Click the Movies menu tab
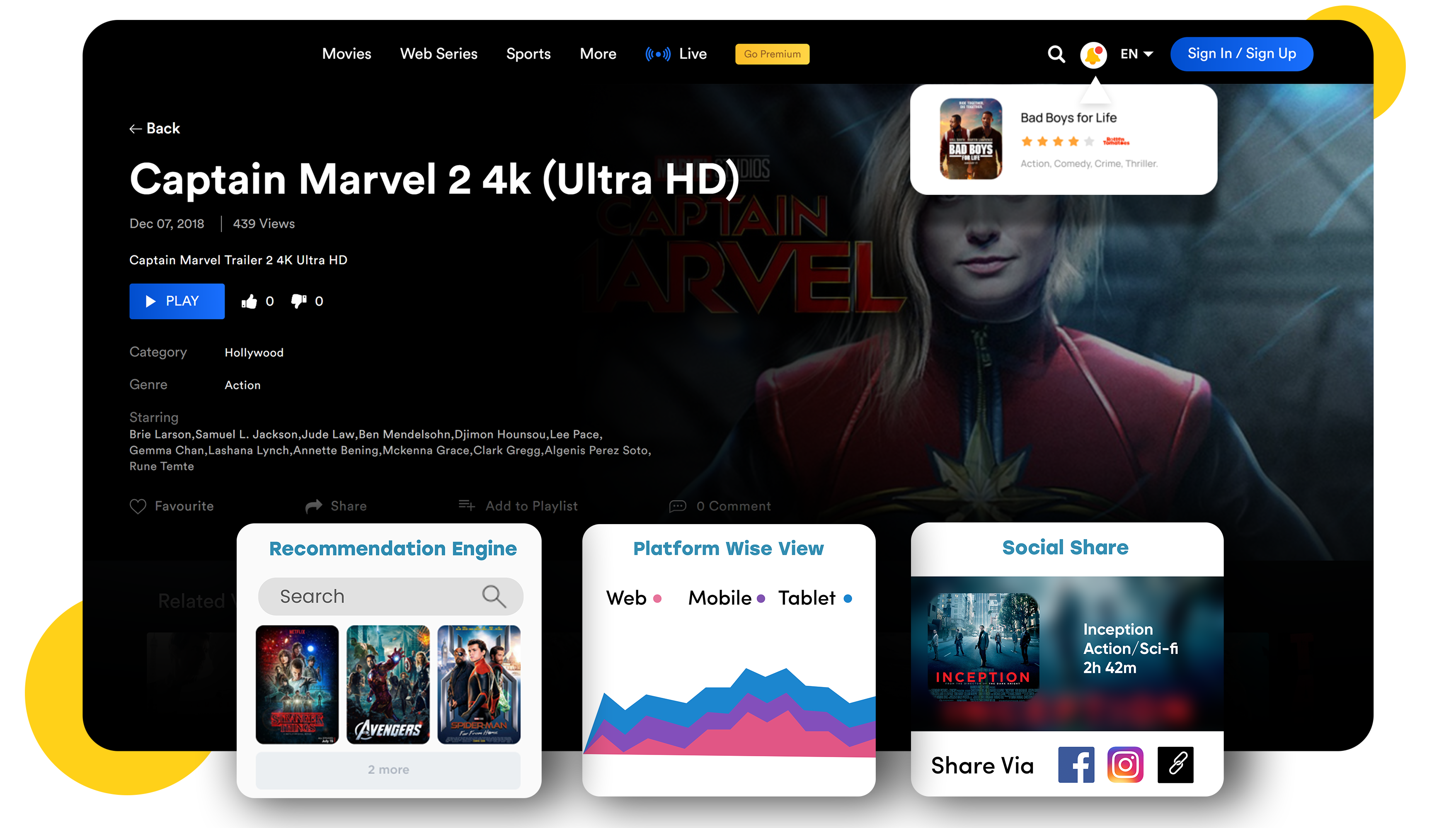 [347, 54]
